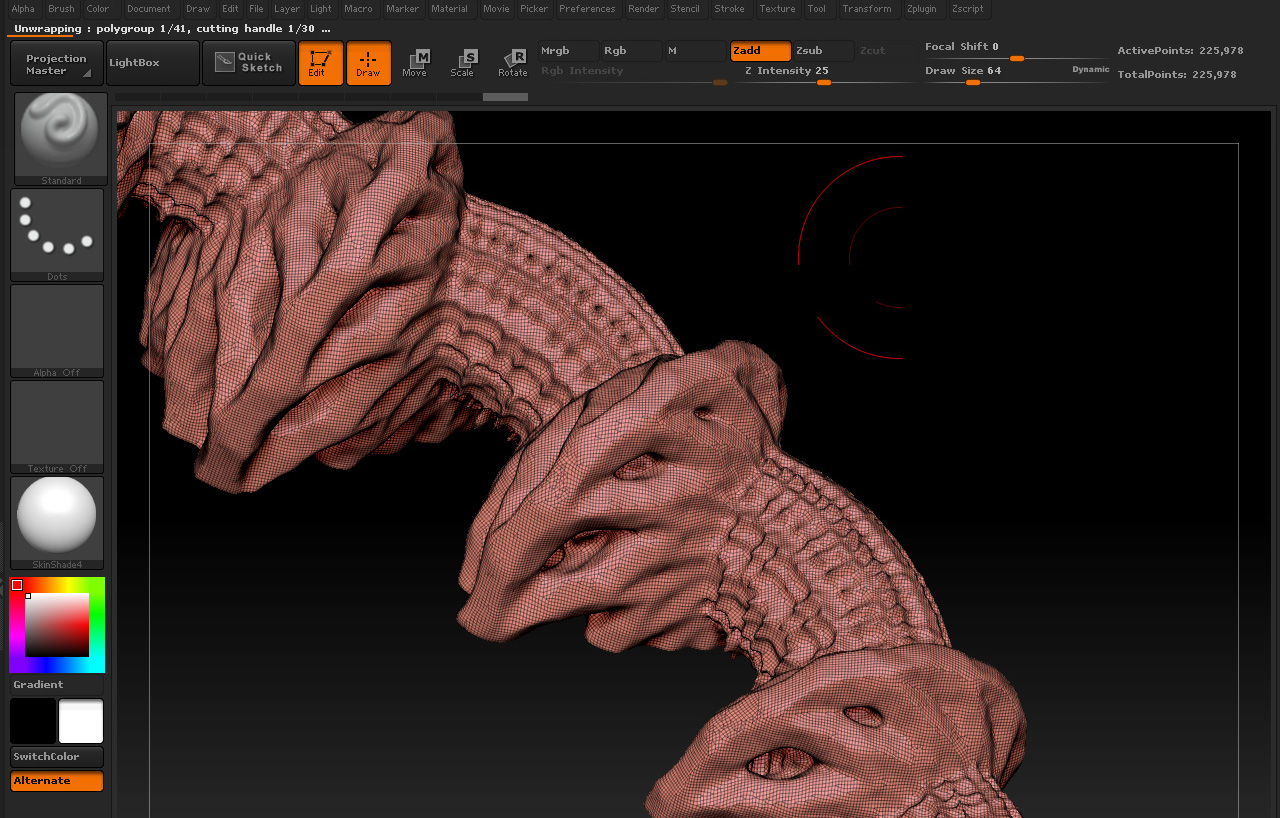1280x818 pixels.
Task: Launch Projection Master
Action: [x=57, y=64]
